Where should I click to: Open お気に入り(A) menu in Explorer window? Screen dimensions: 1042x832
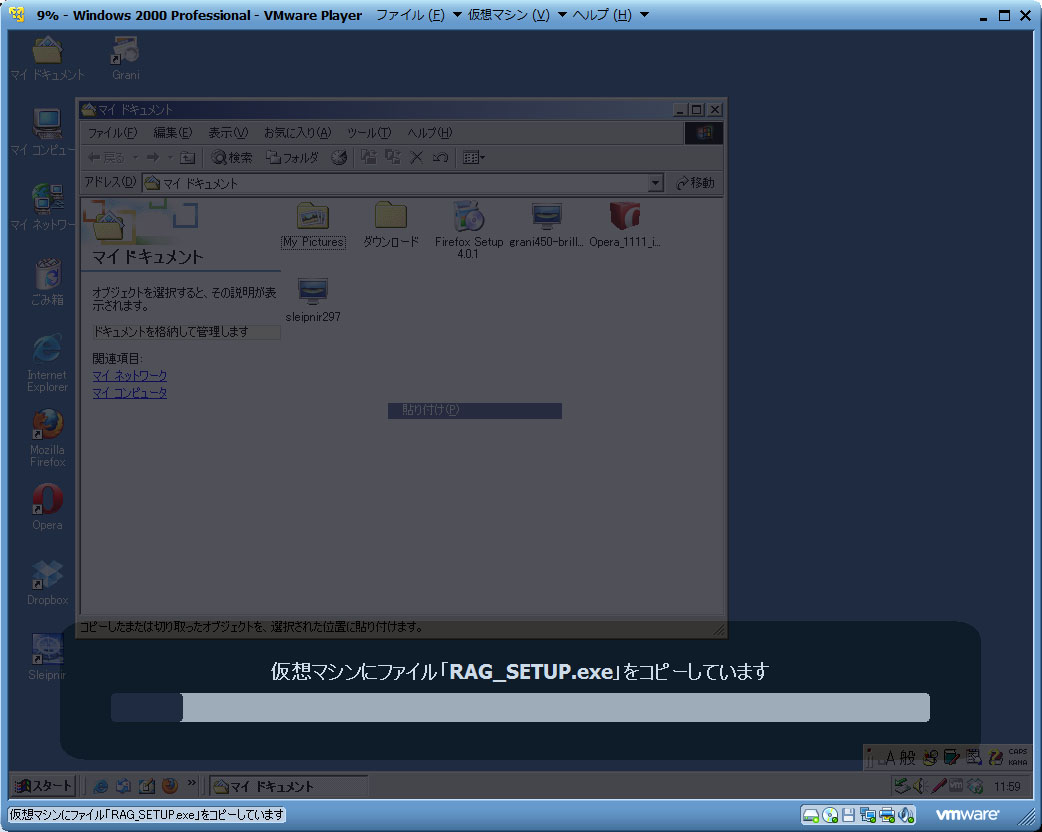click(x=297, y=133)
